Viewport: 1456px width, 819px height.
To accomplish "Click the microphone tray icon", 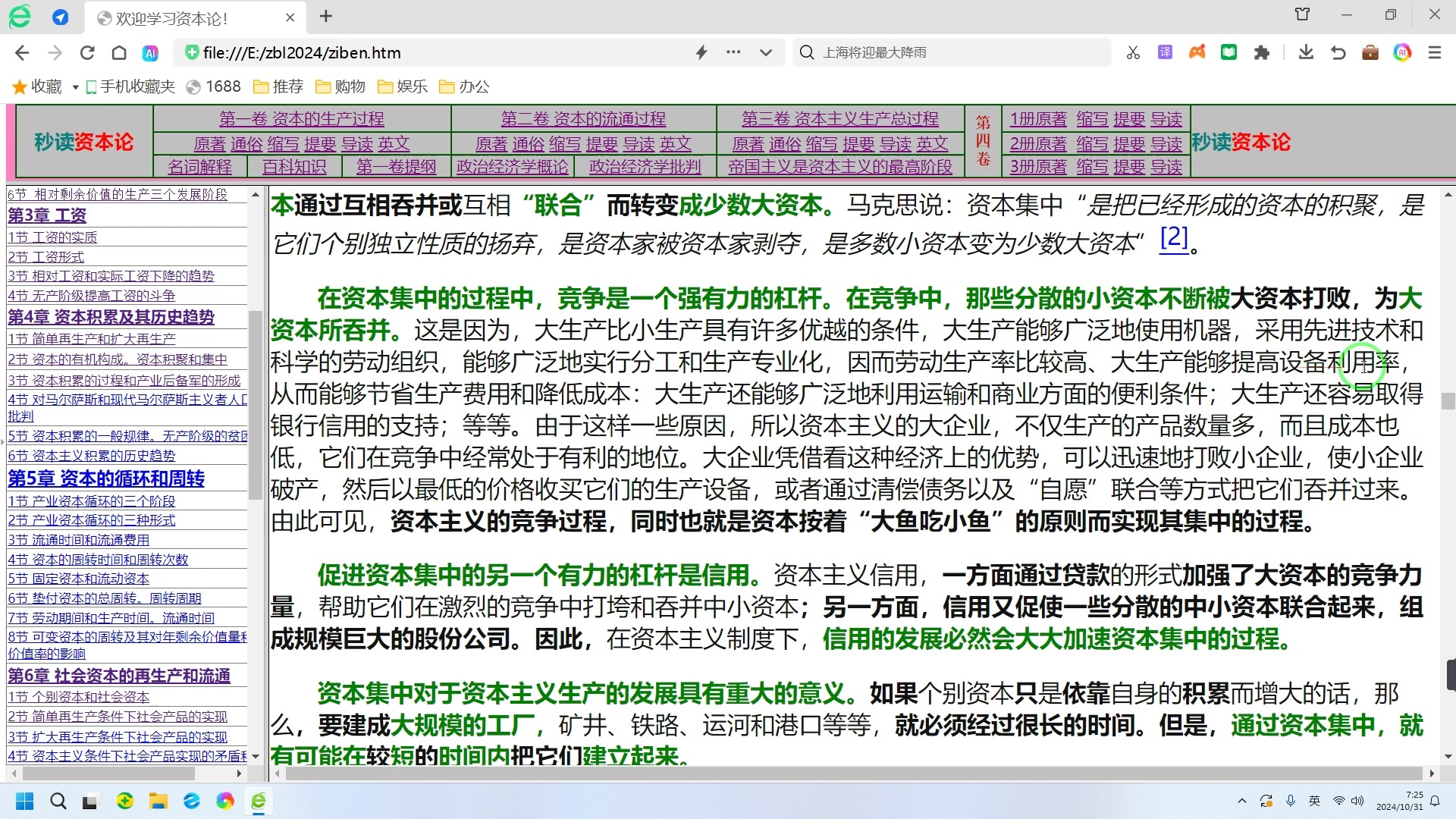I will (1291, 801).
